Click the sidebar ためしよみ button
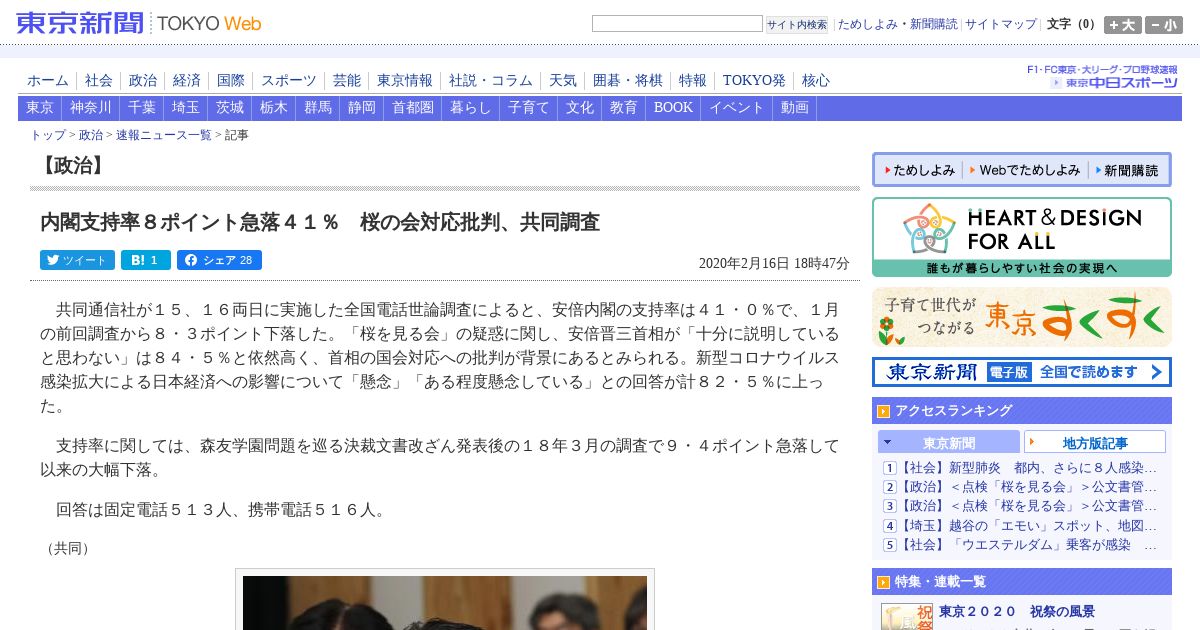The image size is (1200, 630). (x=918, y=170)
